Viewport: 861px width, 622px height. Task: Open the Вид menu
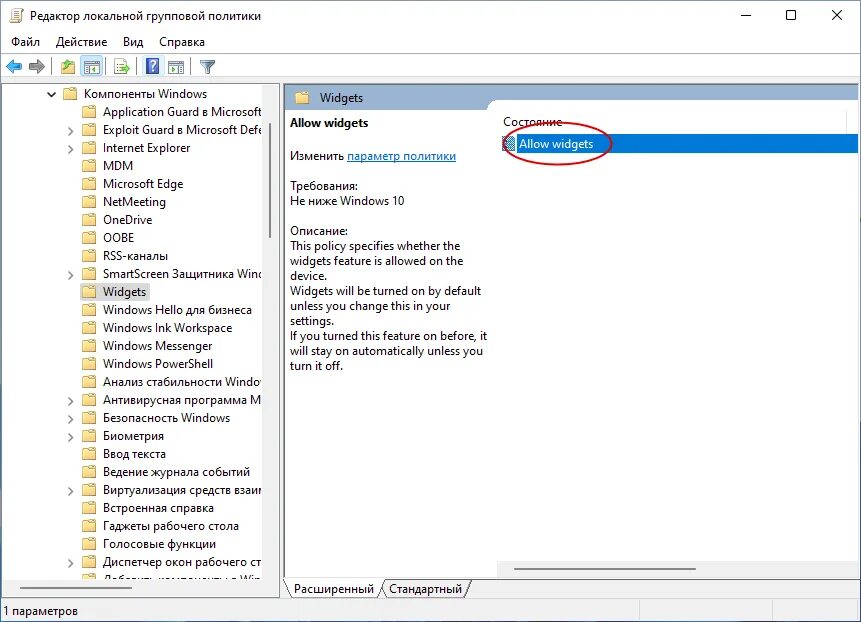pos(133,42)
